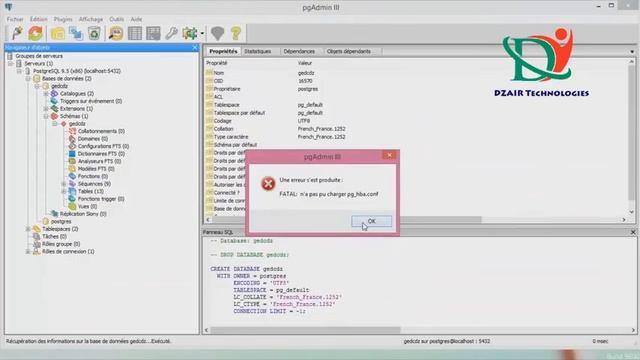Switch to the Objets dépendants tab

349,51
